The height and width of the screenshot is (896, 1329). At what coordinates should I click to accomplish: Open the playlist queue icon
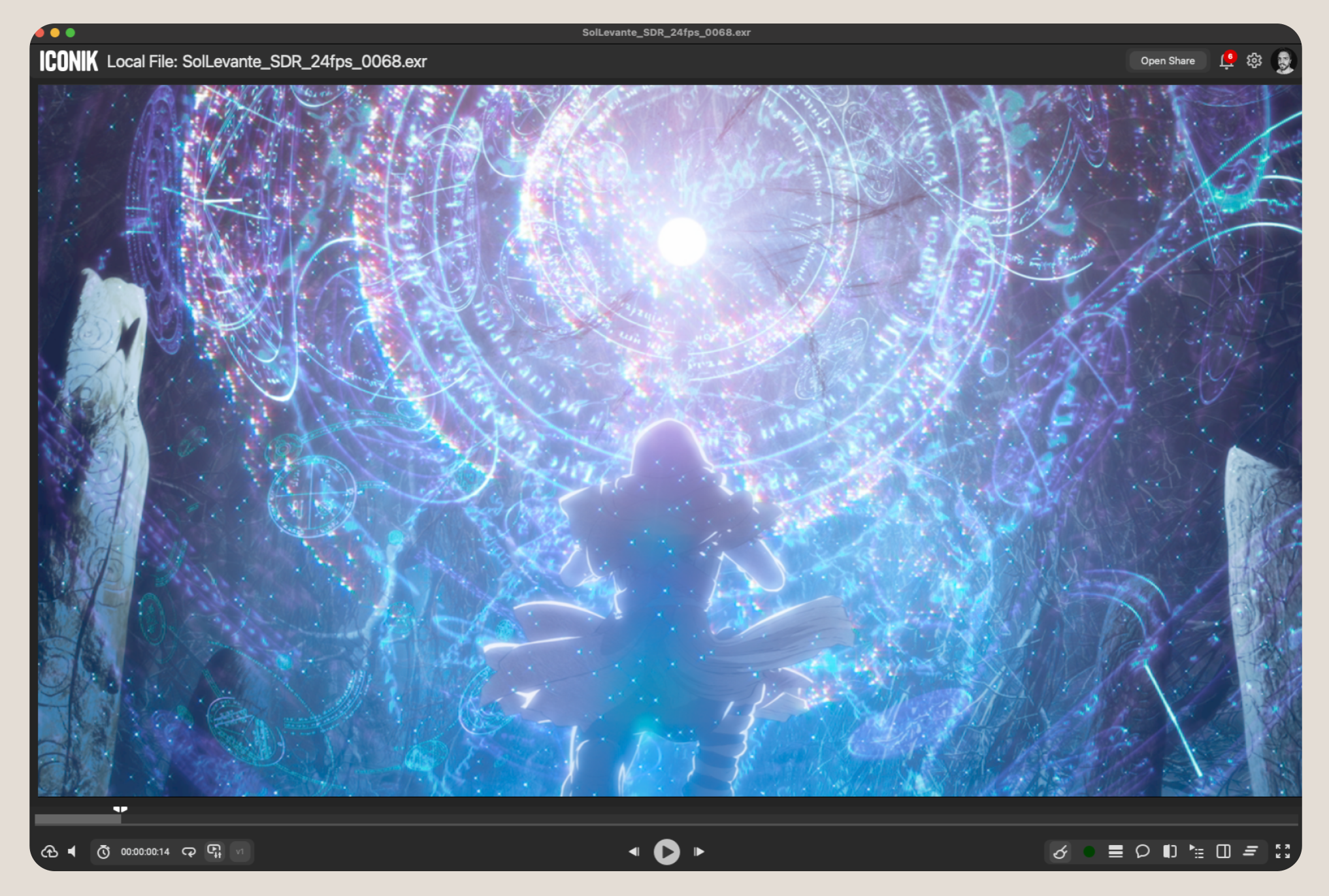tap(1196, 852)
